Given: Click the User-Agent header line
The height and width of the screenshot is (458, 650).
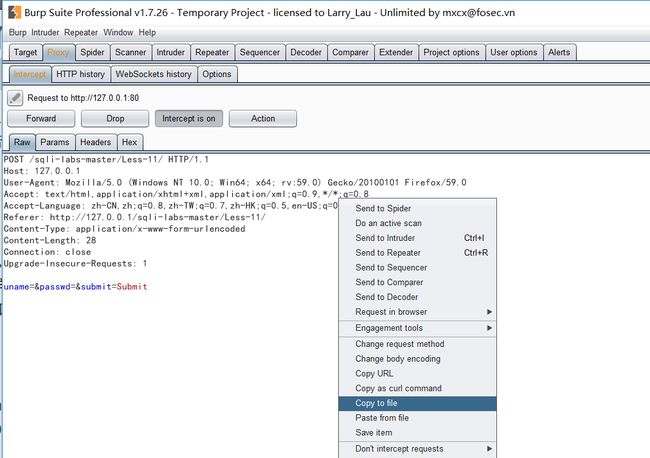Looking at the screenshot, I should point(235,182).
